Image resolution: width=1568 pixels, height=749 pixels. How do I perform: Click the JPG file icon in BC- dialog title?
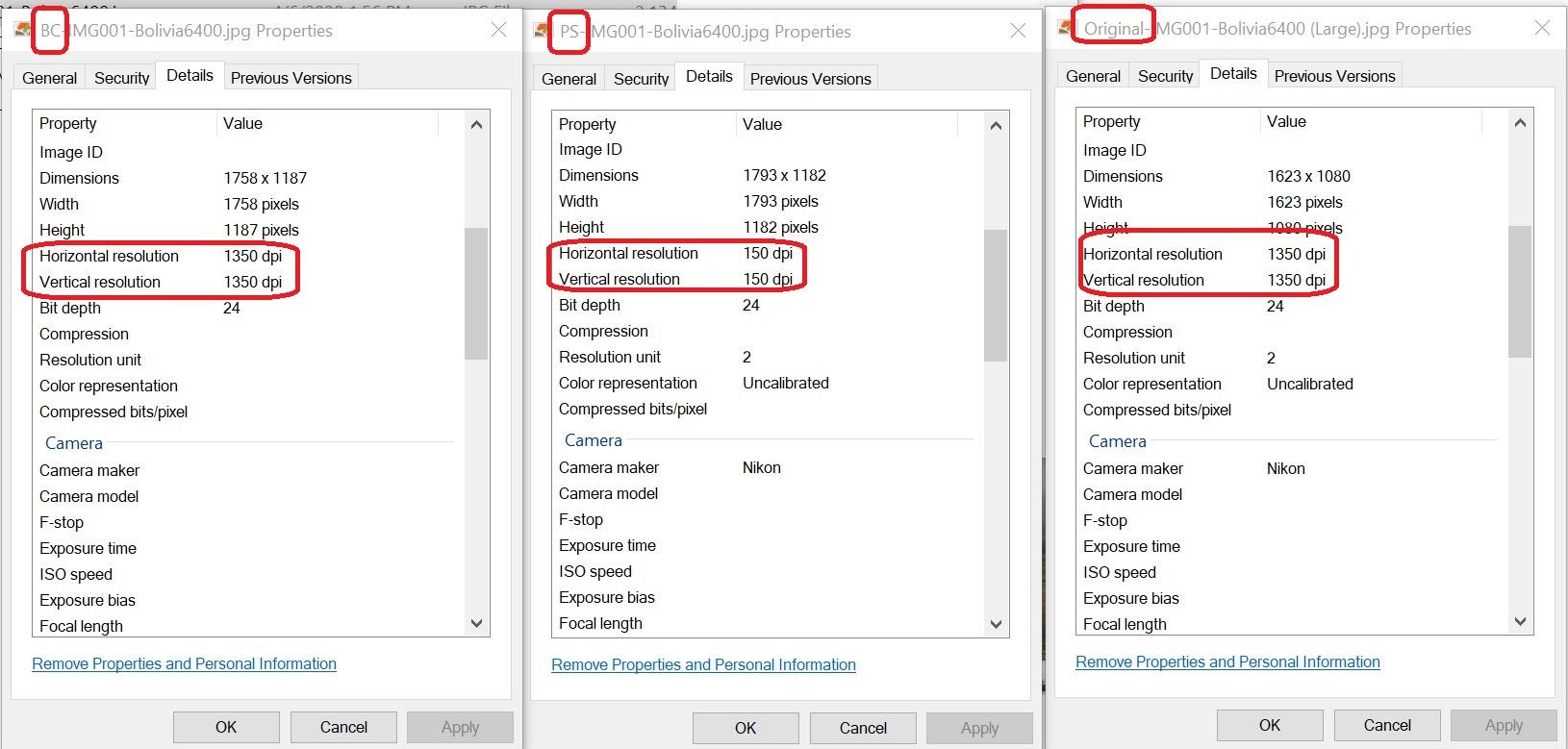pos(23,30)
